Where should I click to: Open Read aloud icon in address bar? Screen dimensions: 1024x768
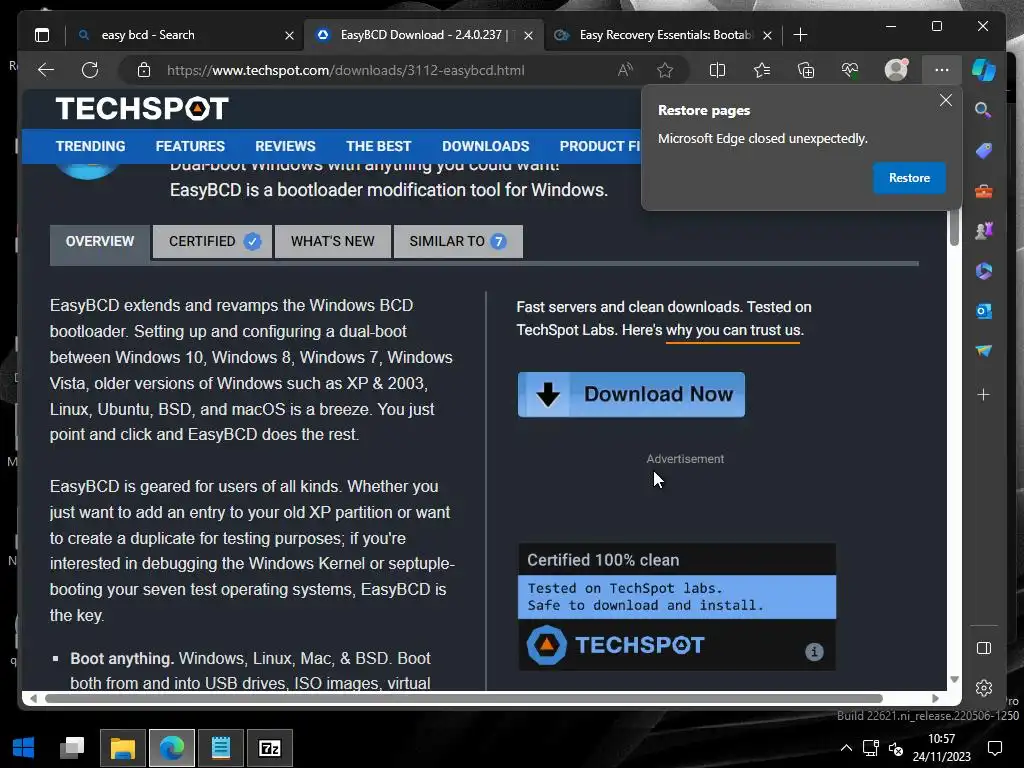pyautogui.click(x=625, y=70)
